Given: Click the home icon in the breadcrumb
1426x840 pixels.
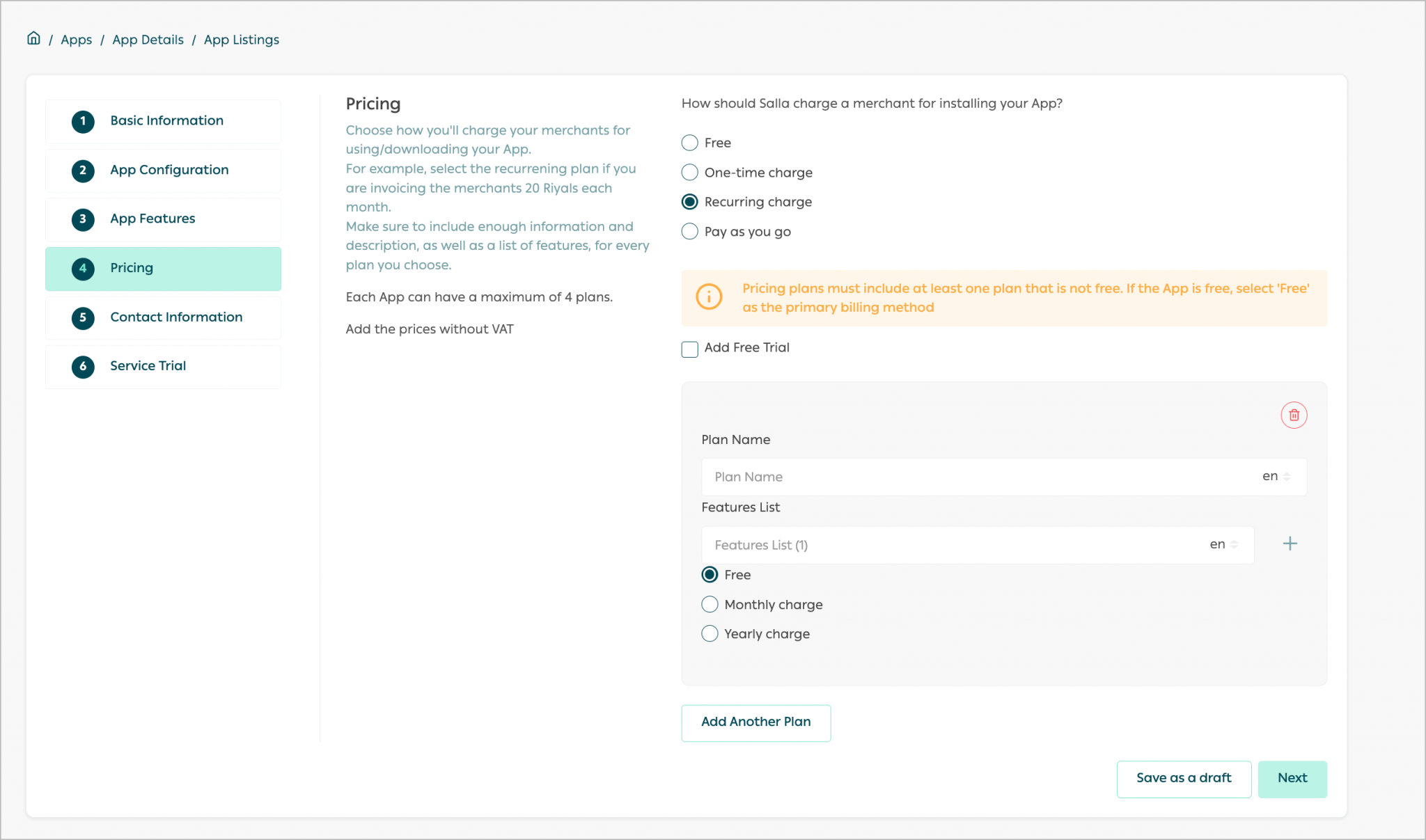Looking at the screenshot, I should (33, 39).
